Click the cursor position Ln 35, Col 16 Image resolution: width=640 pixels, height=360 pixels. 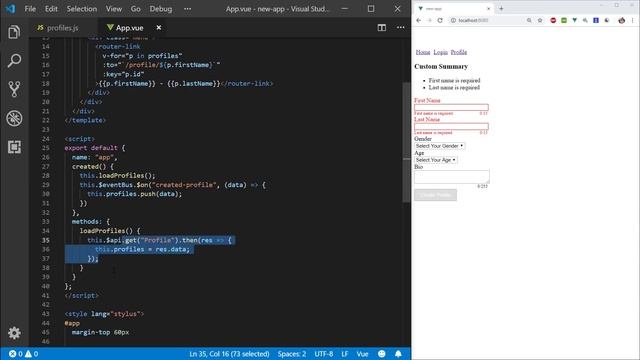coord(229,354)
